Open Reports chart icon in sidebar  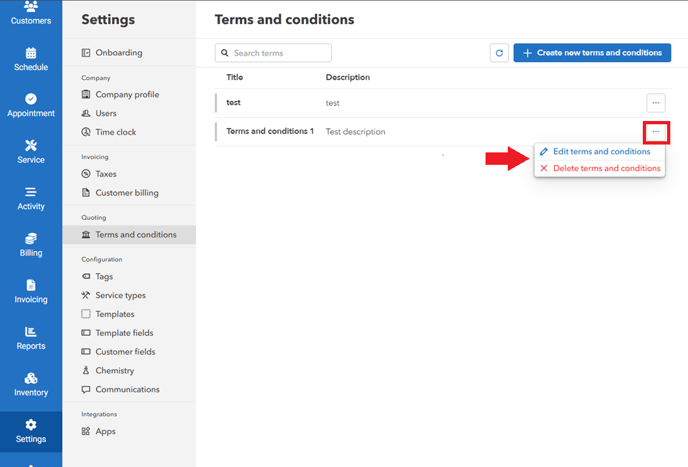30,332
